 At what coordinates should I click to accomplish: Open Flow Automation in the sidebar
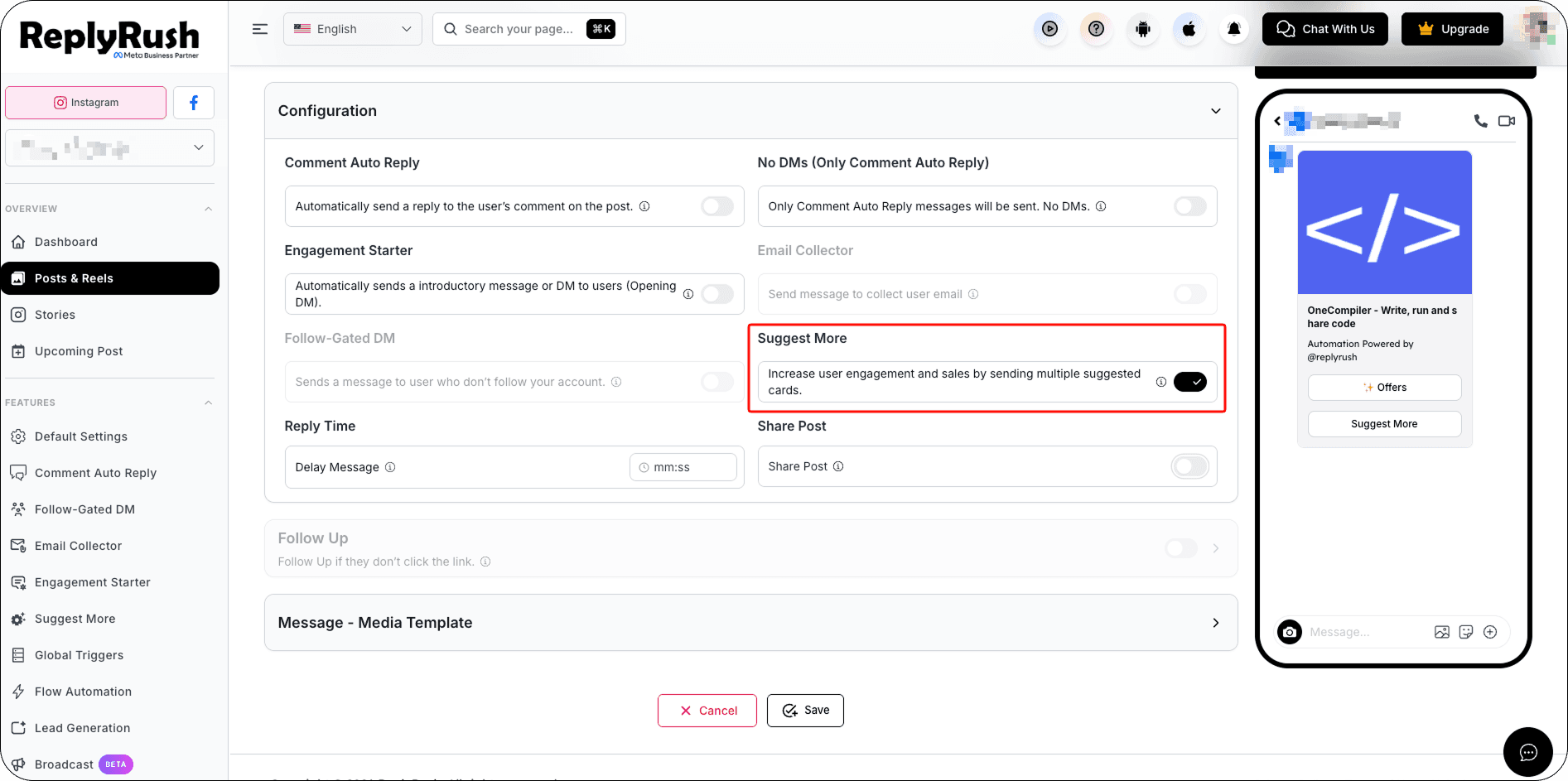[83, 692]
